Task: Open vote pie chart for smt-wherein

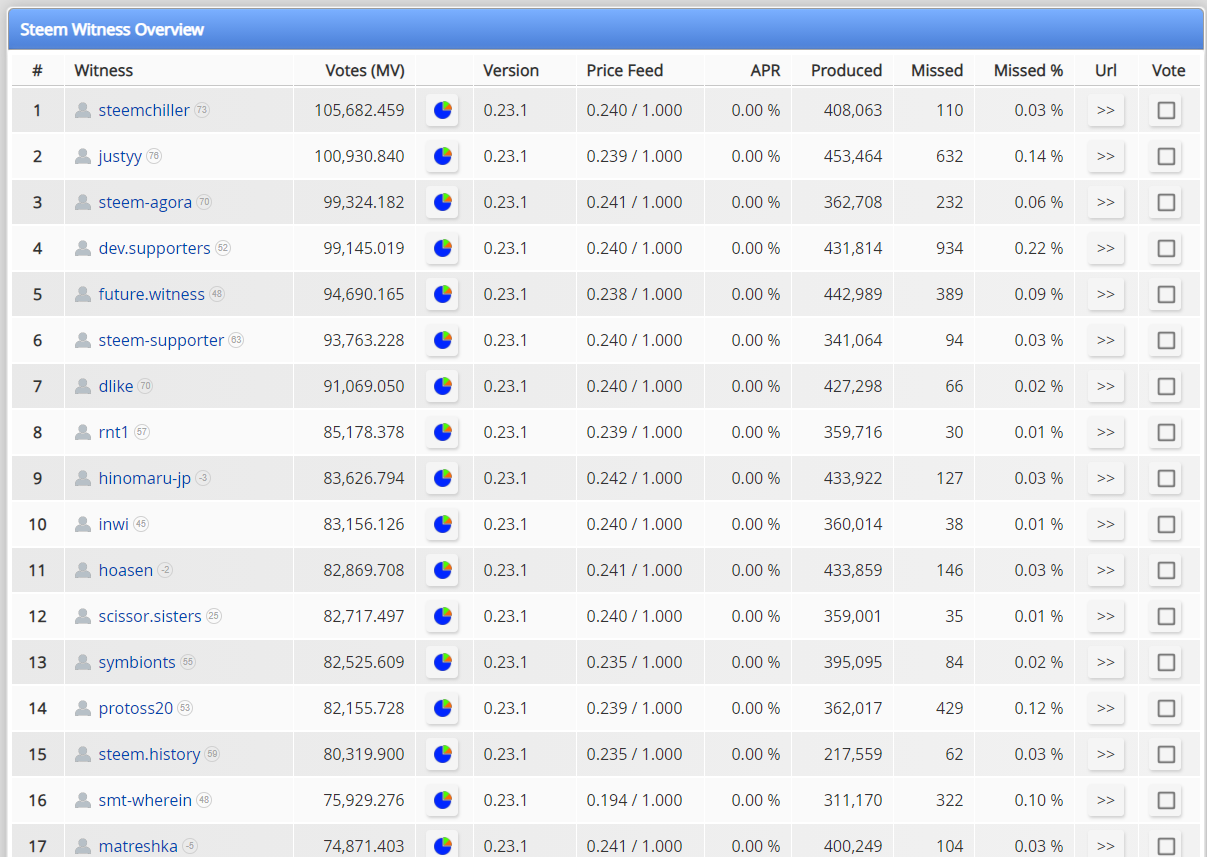Action: pyautogui.click(x=442, y=800)
